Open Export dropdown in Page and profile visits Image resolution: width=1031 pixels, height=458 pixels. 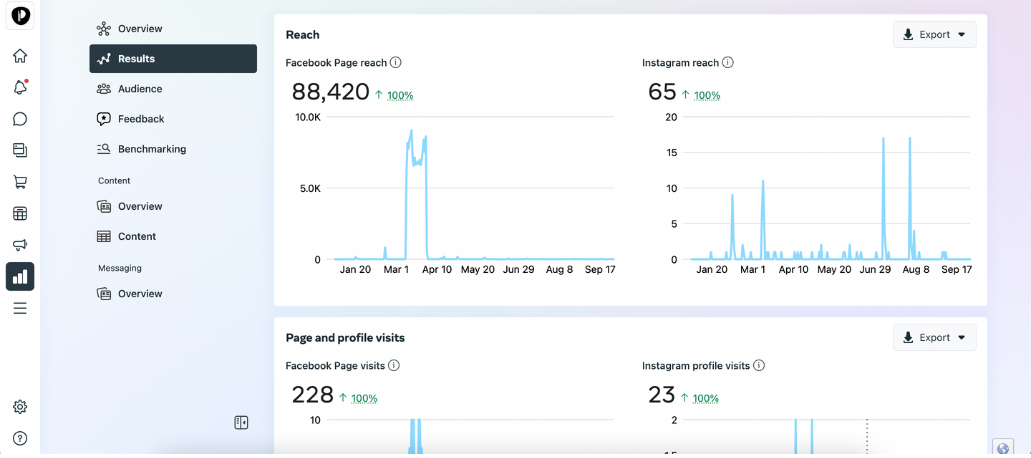934,338
